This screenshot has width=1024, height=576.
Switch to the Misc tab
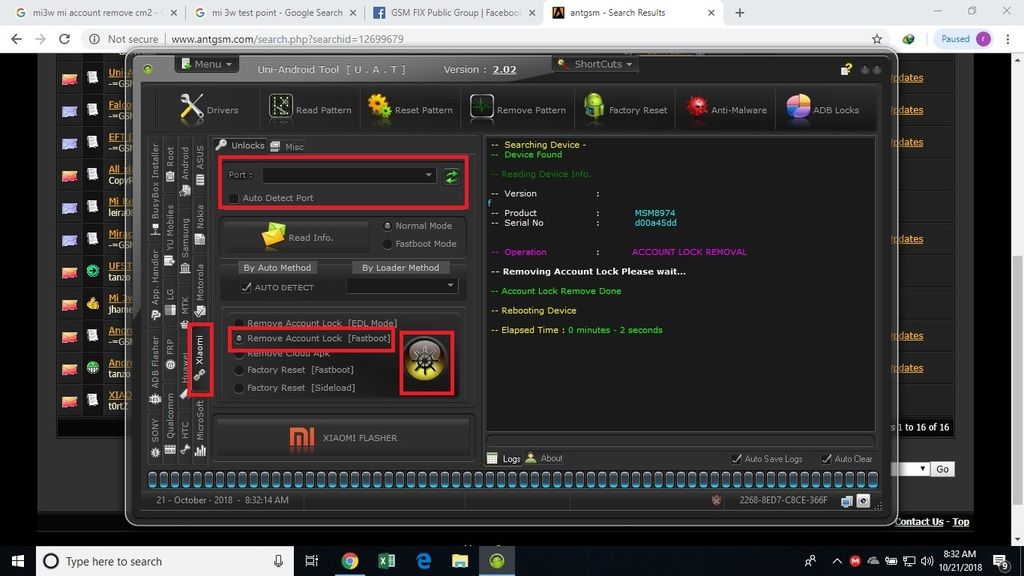287,146
